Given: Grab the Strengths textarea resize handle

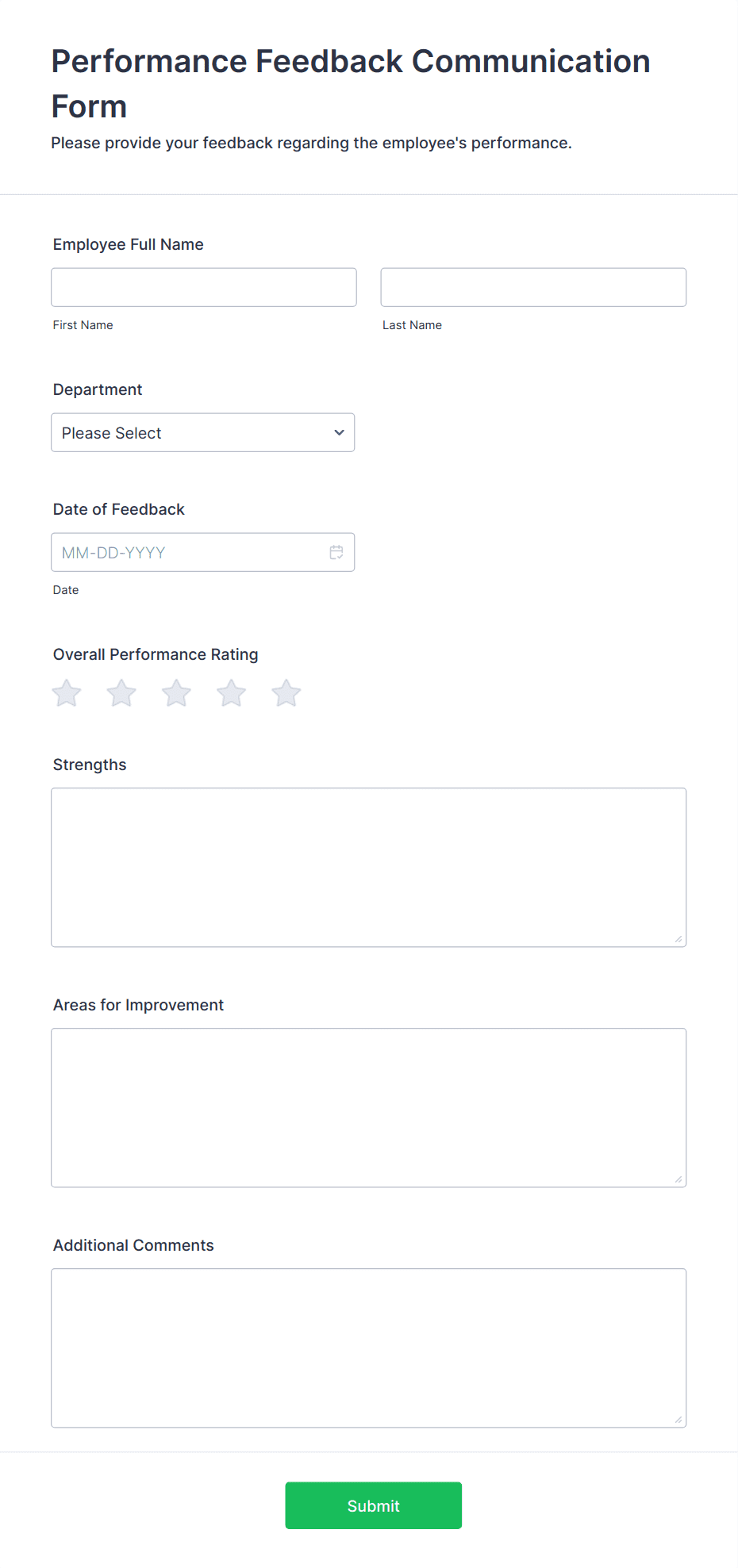Looking at the screenshot, I should (678, 940).
